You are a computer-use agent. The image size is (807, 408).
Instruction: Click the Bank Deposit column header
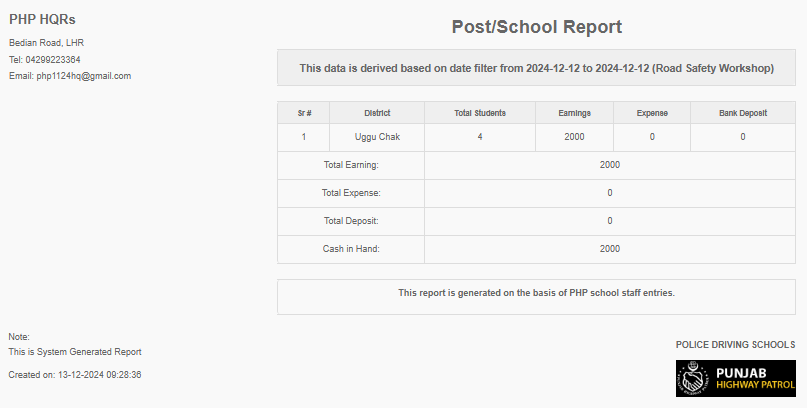click(743, 113)
